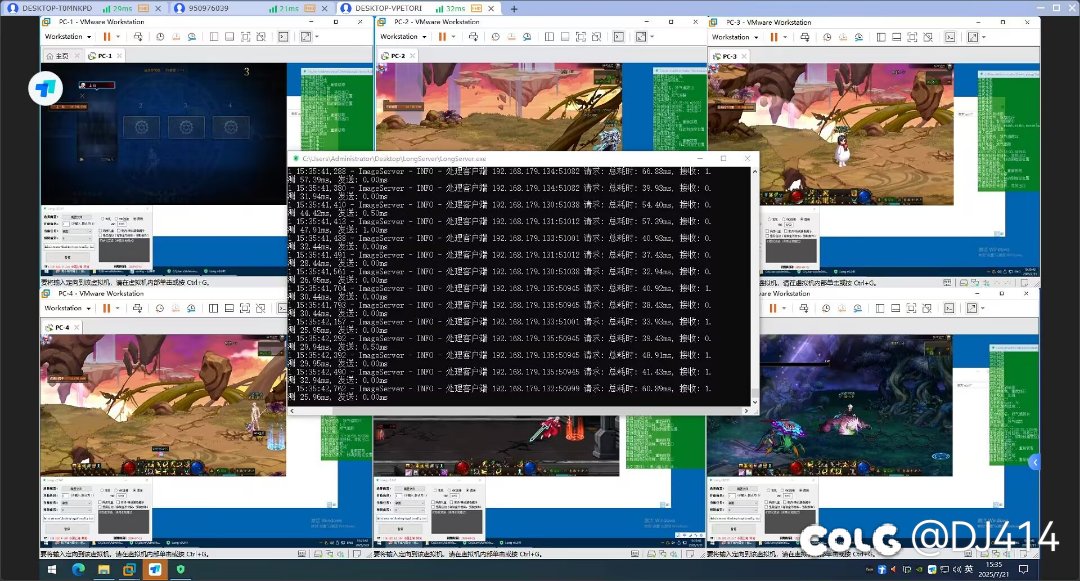Viewport: 1080px width, 581px height.
Task: Expand the stretch options arrow in PC-1 window
Action: [x=316, y=36]
